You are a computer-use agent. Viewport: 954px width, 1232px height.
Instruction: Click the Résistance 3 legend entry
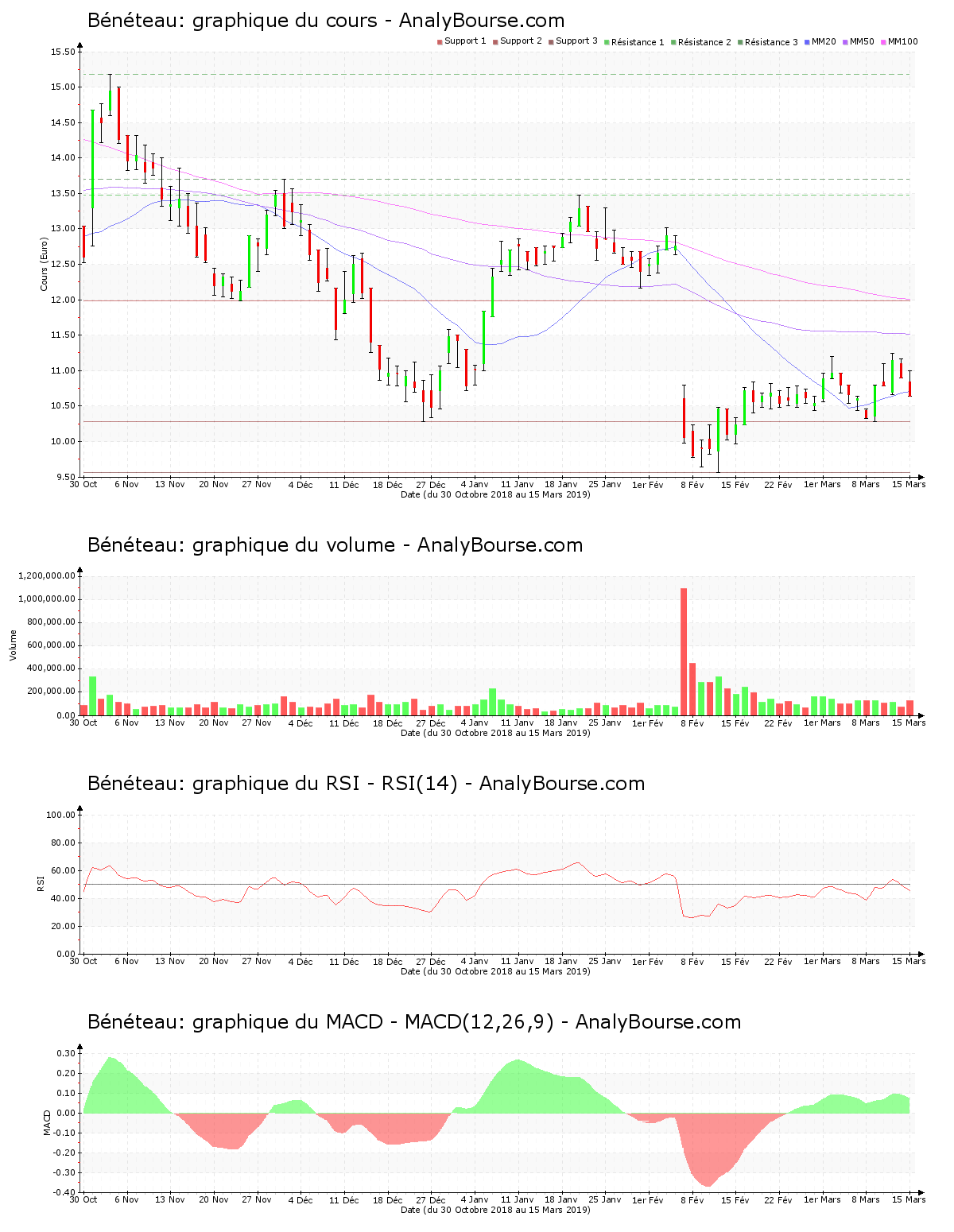click(767, 42)
